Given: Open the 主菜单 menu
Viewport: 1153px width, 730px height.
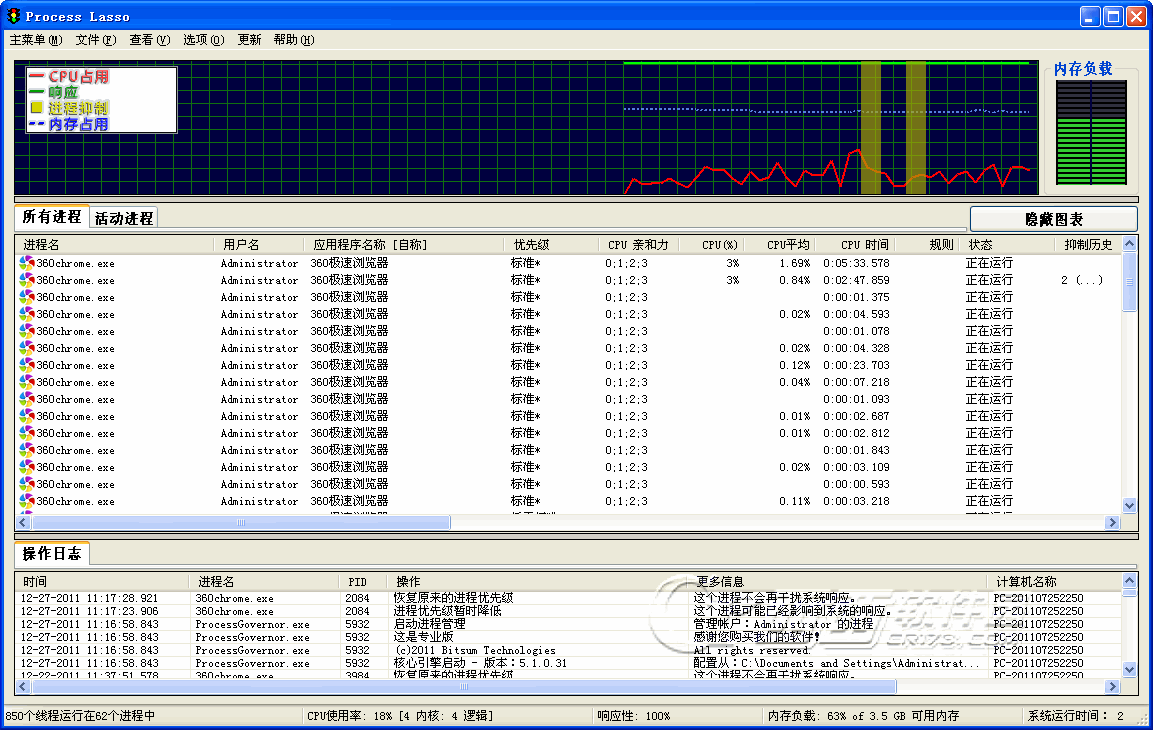Looking at the screenshot, I should (x=35, y=40).
